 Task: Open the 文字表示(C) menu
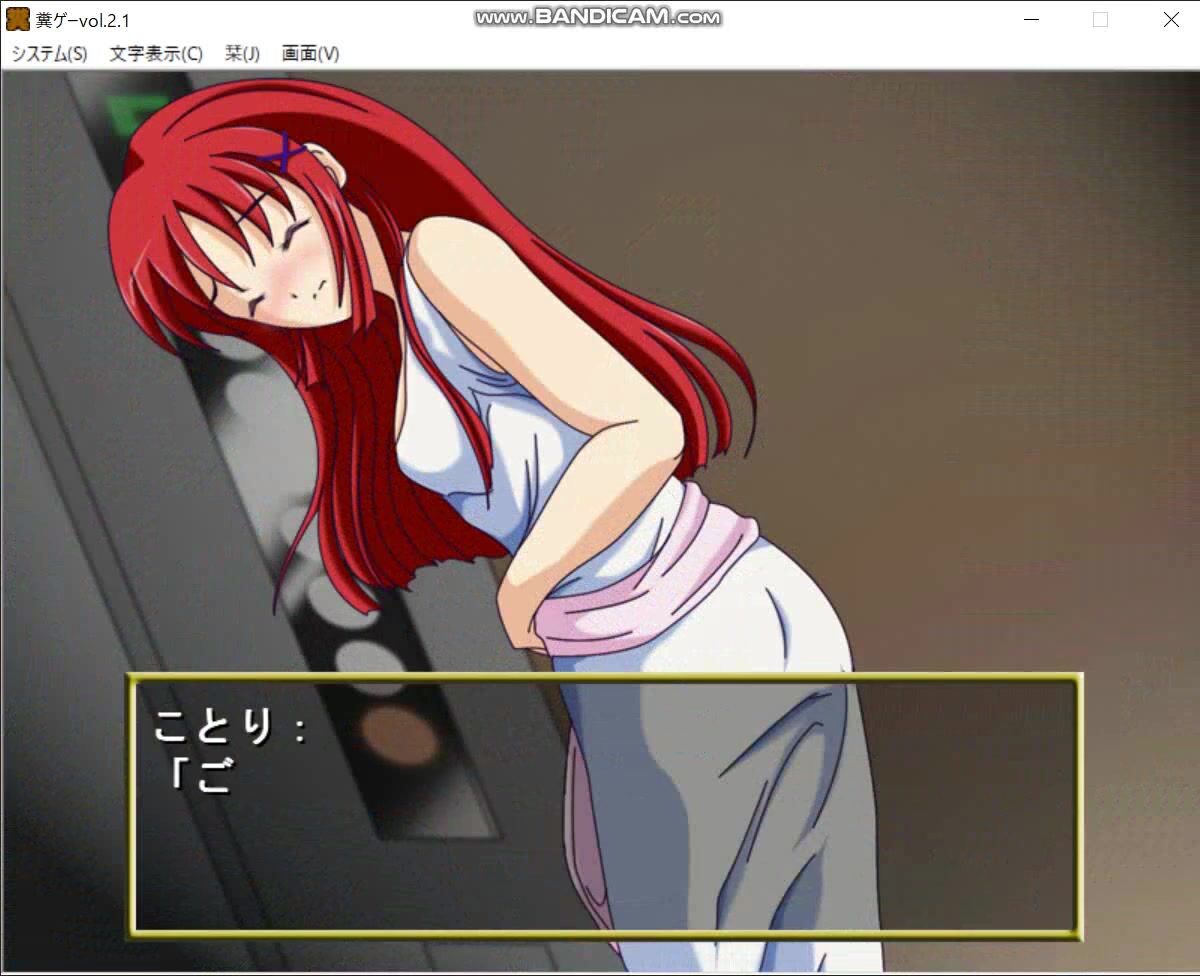tap(155, 54)
